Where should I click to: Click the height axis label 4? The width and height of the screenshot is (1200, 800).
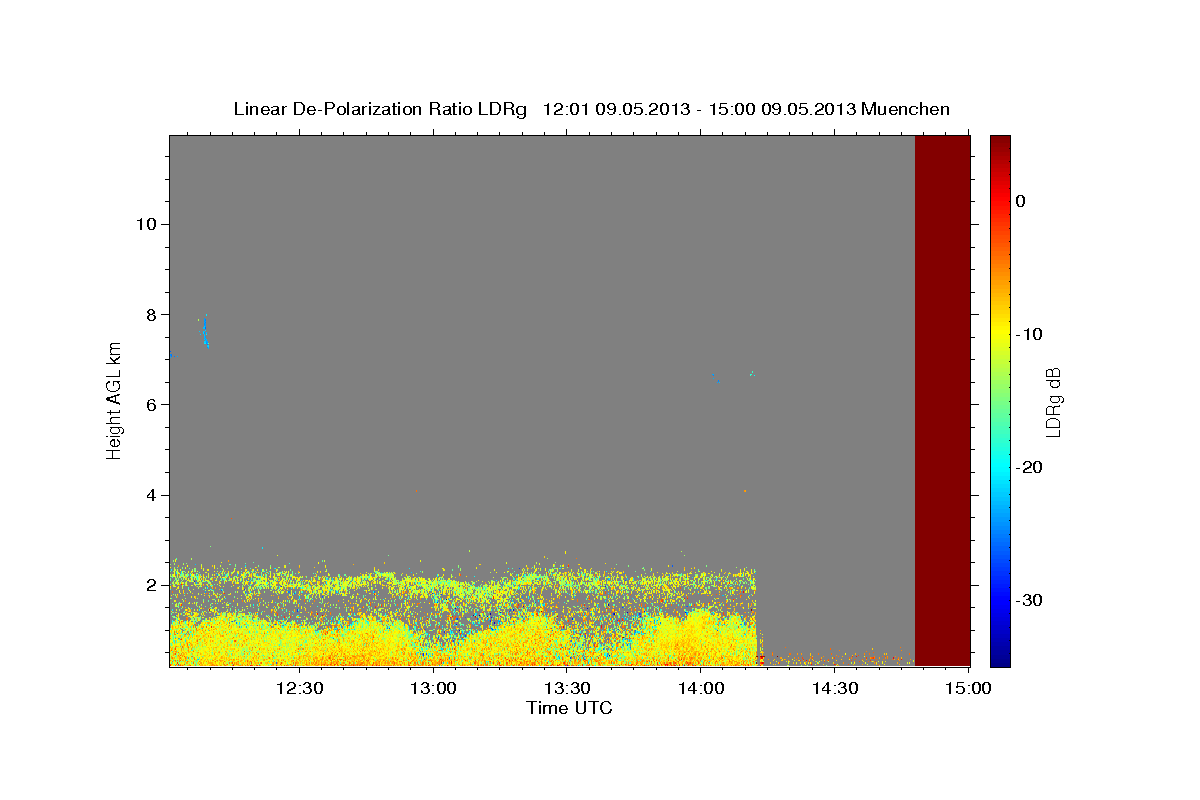click(x=149, y=495)
